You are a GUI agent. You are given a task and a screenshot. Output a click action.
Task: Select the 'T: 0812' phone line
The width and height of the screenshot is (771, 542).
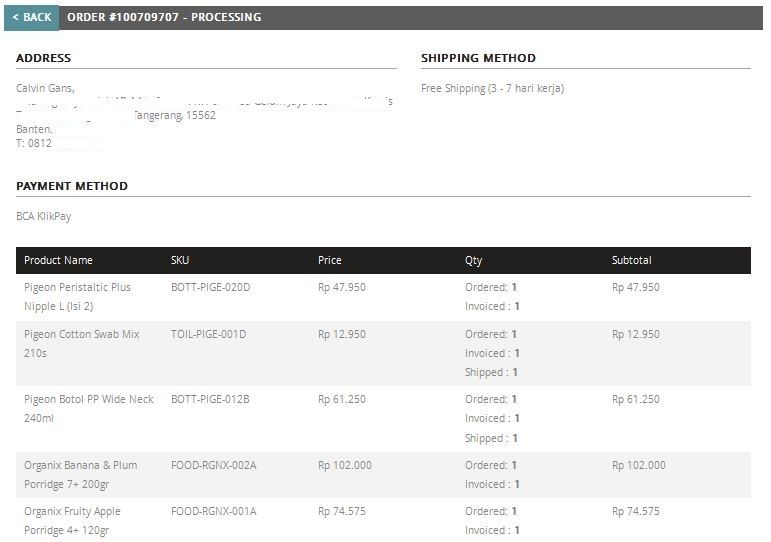pyautogui.click(x=34, y=143)
